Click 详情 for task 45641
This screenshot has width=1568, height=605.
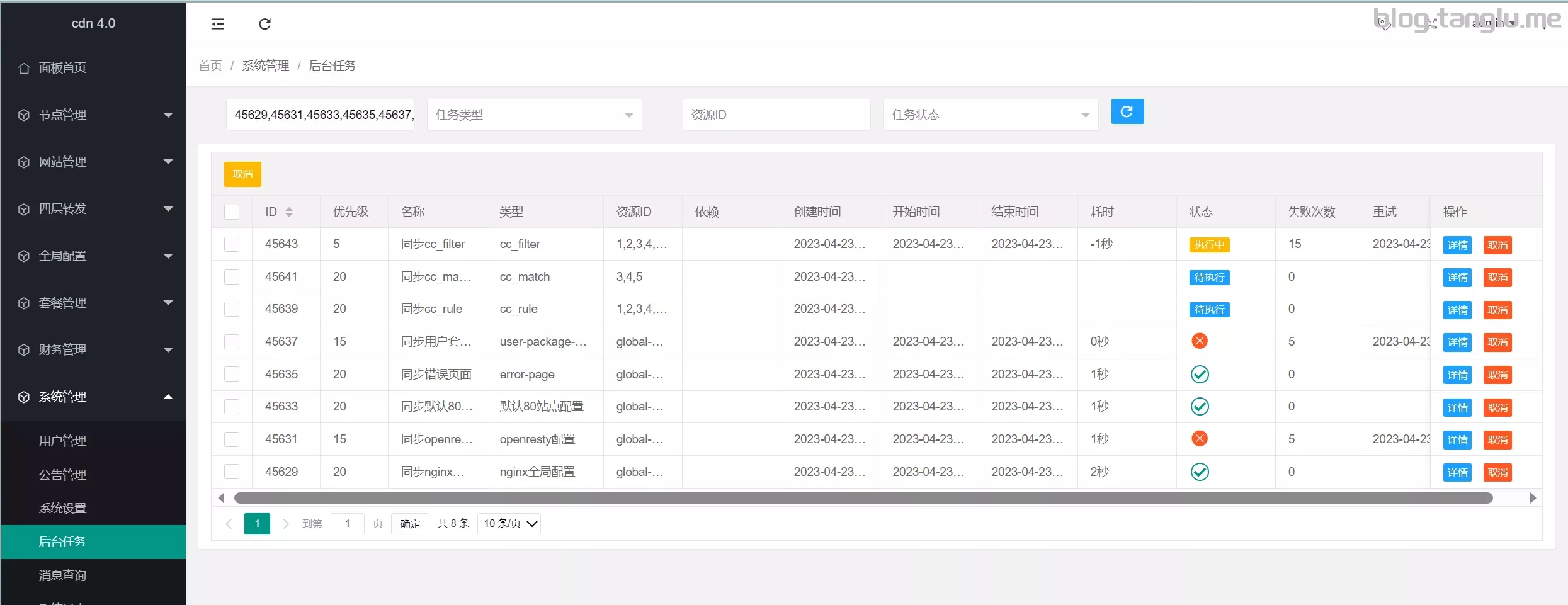pyautogui.click(x=1457, y=278)
